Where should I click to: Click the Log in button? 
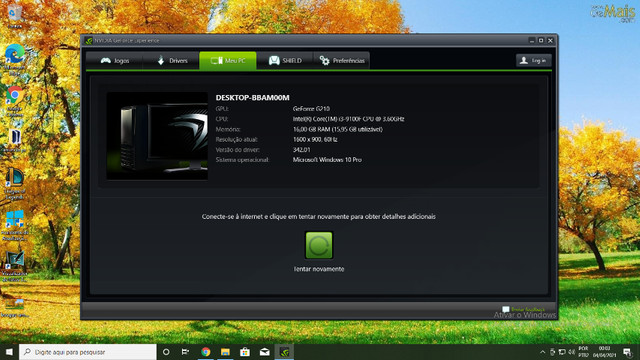(x=533, y=60)
